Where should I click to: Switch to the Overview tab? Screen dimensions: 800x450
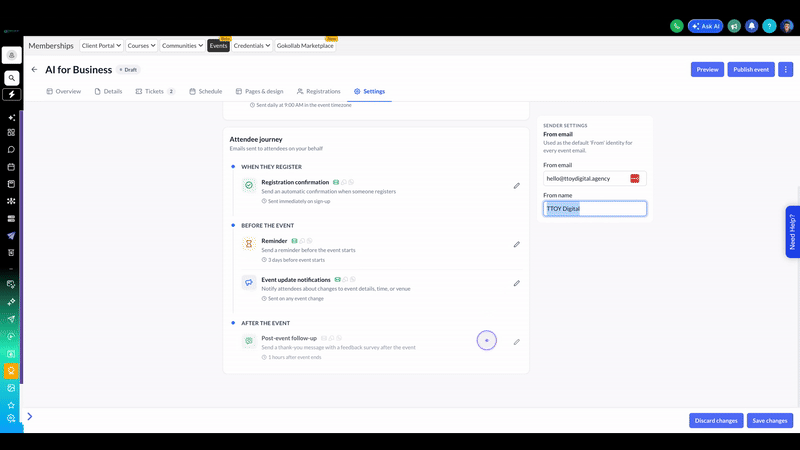point(64,91)
